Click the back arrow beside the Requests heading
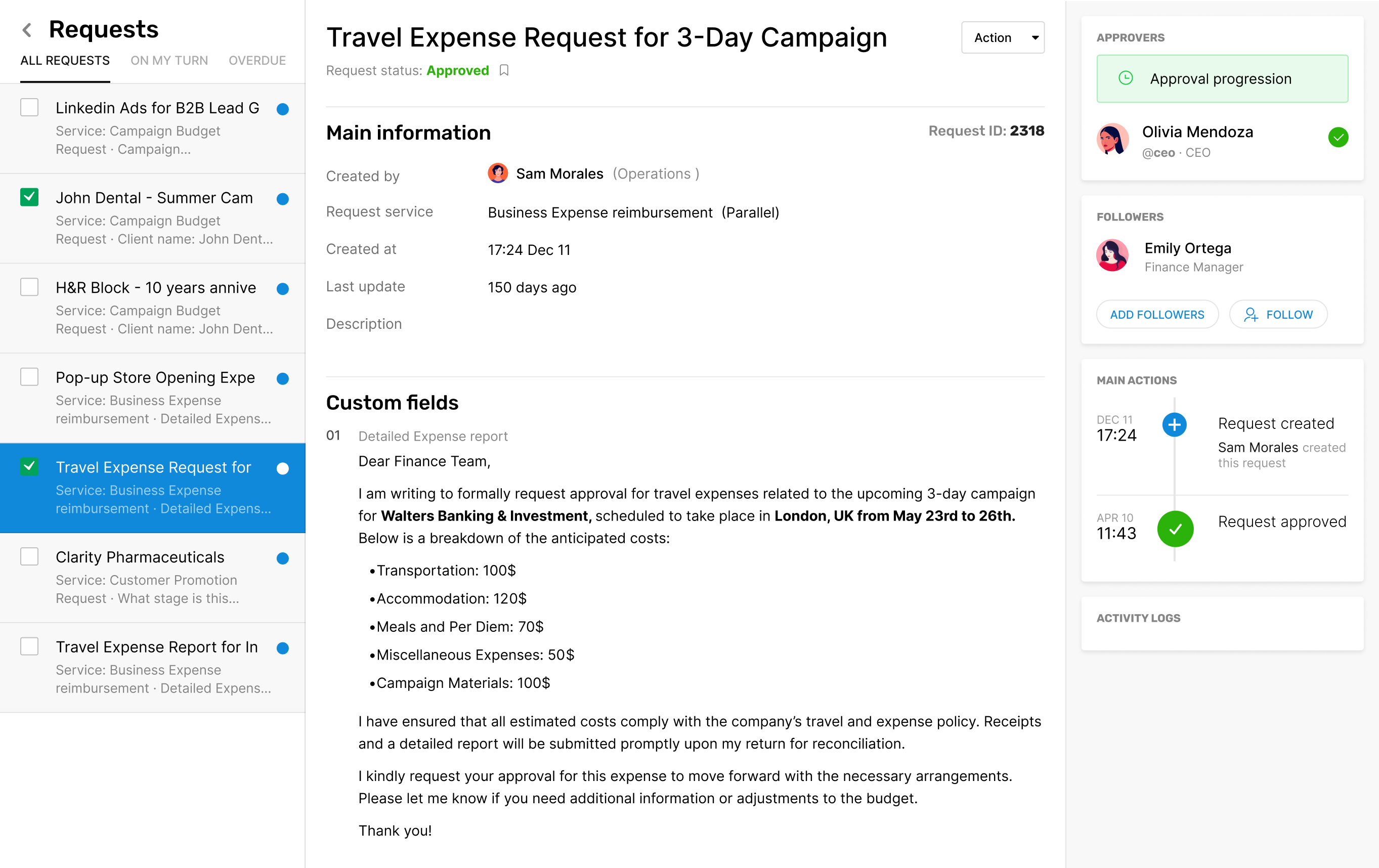Viewport: 1379px width, 868px height. click(x=26, y=30)
